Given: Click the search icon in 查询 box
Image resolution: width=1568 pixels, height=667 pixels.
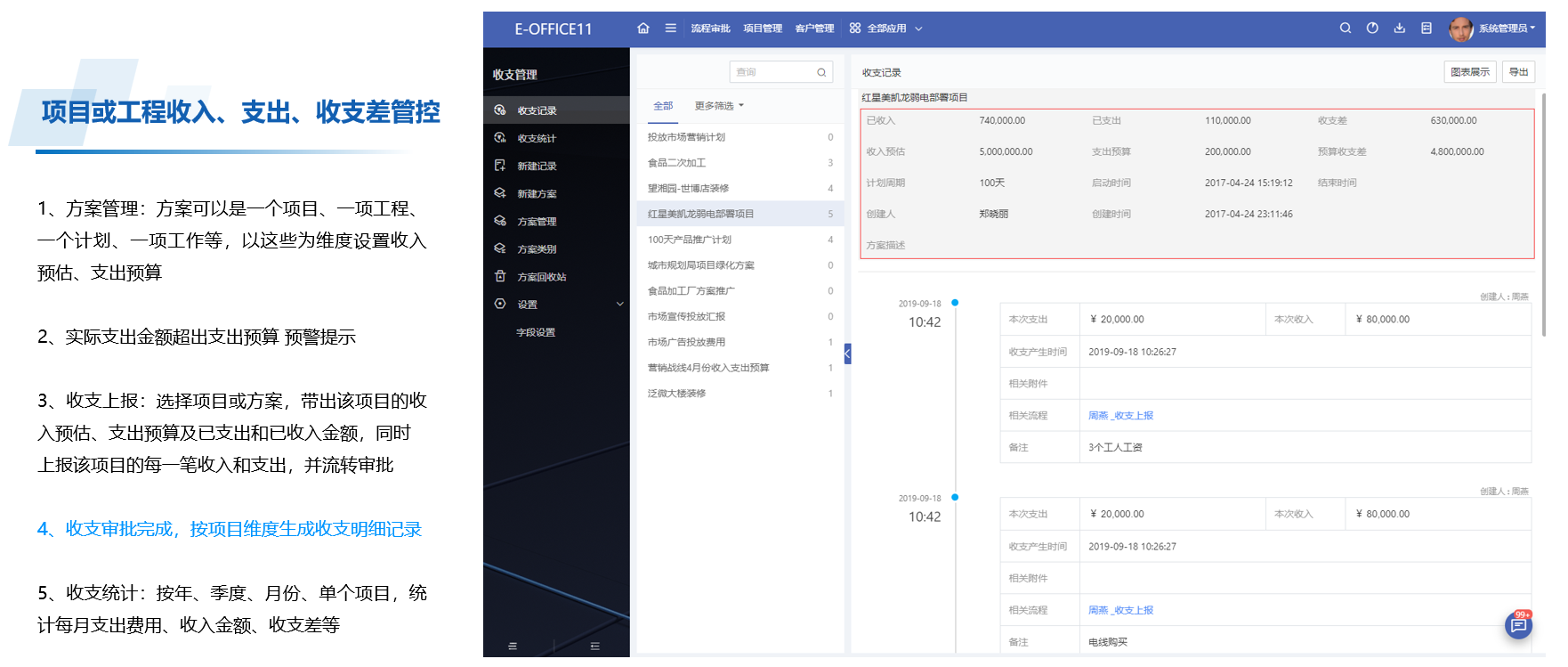Looking at the screenshot, I should [x=821, y=72].
